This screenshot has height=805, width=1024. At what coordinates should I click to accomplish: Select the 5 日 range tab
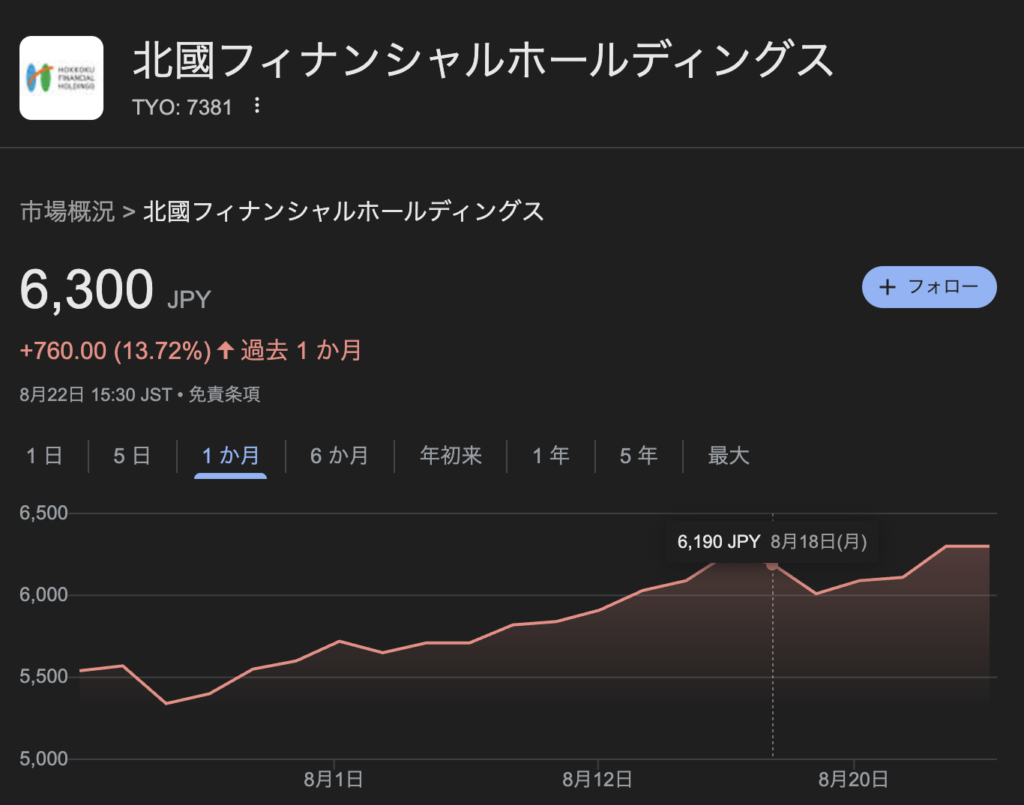[132, 456]
